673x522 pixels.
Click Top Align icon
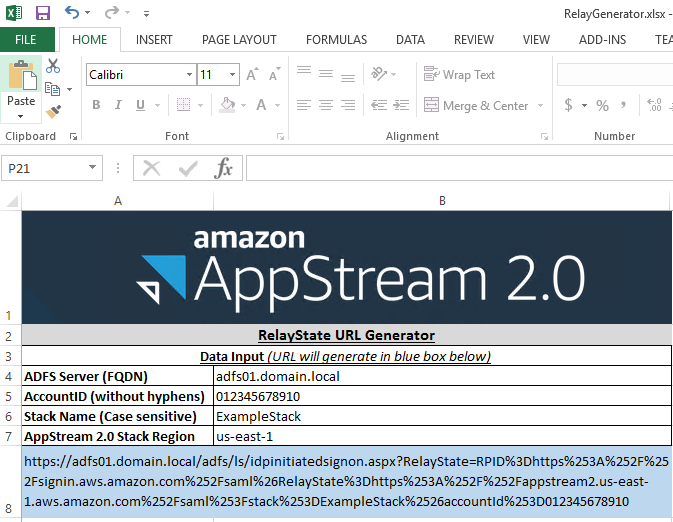[304, 70]
